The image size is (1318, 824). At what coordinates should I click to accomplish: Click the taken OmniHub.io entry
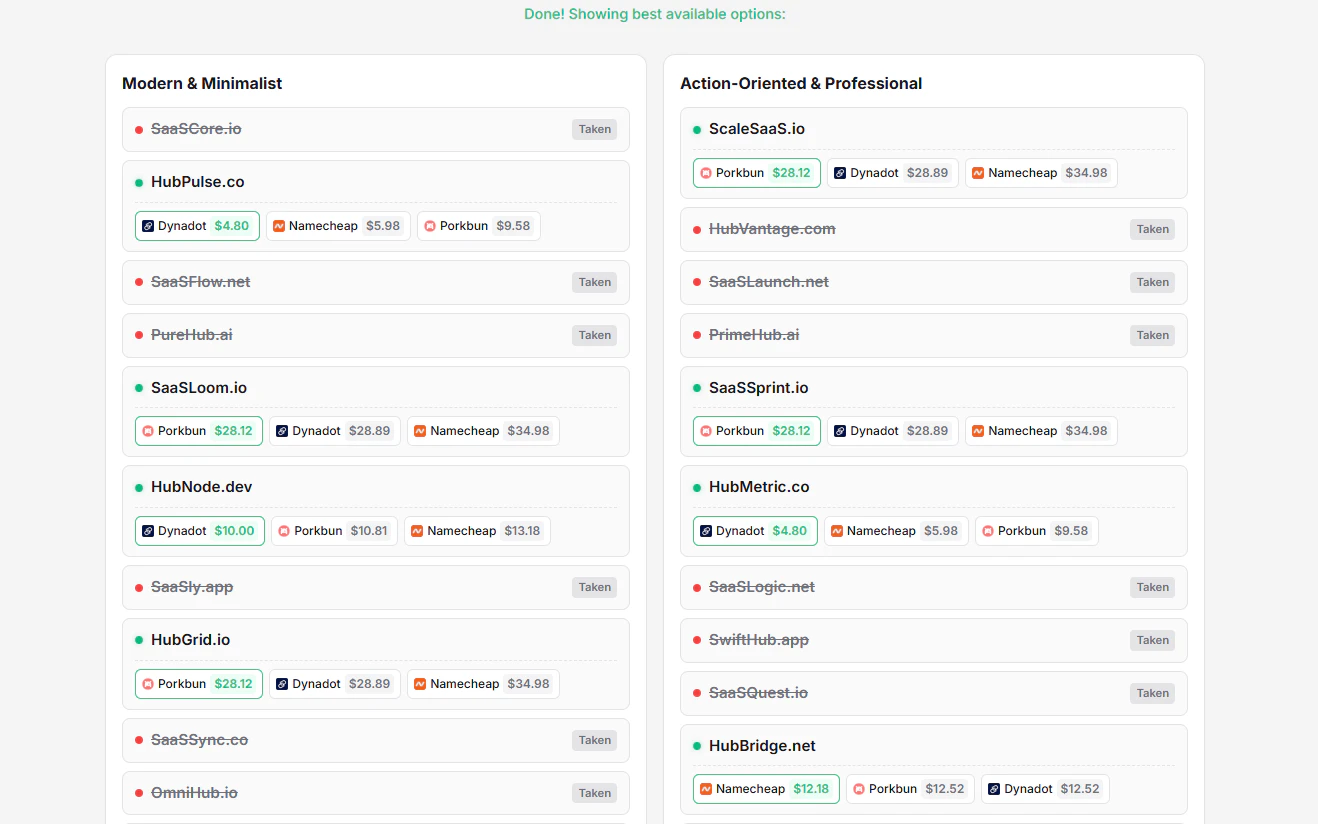(x=376, y=793)
